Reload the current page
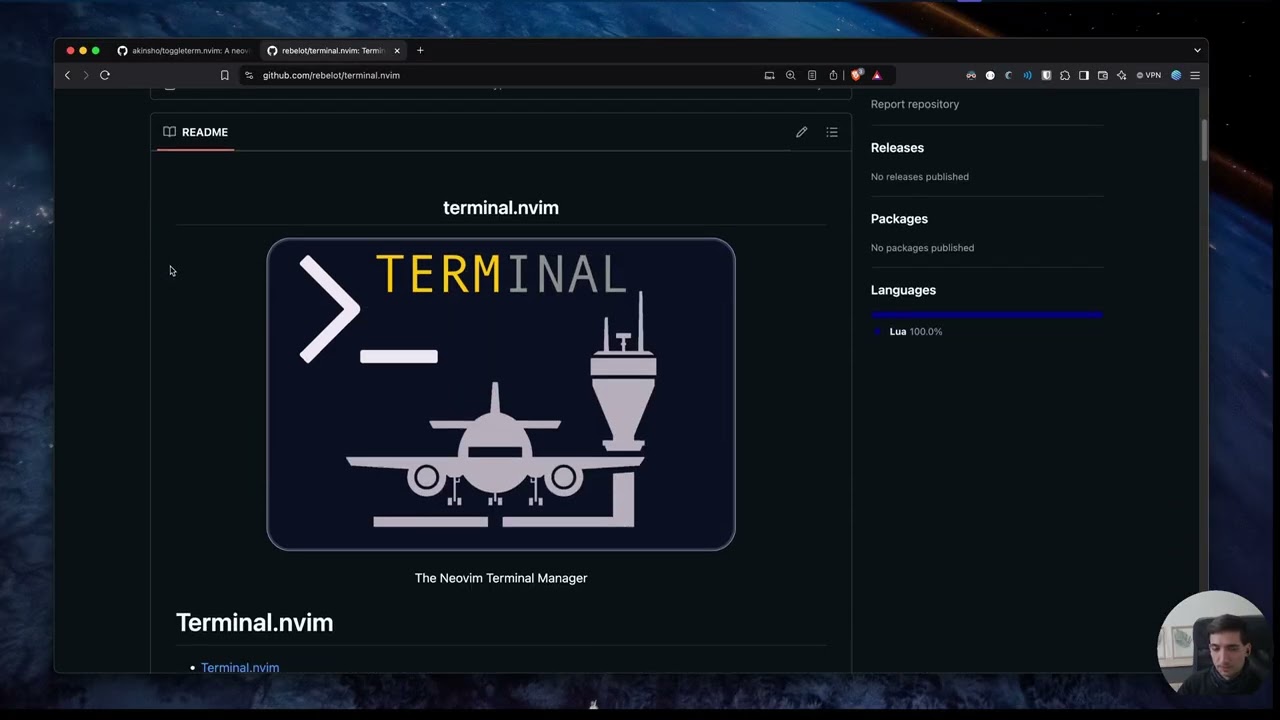The width and height of the screenshot is (1280, 720). coord(105,75)
